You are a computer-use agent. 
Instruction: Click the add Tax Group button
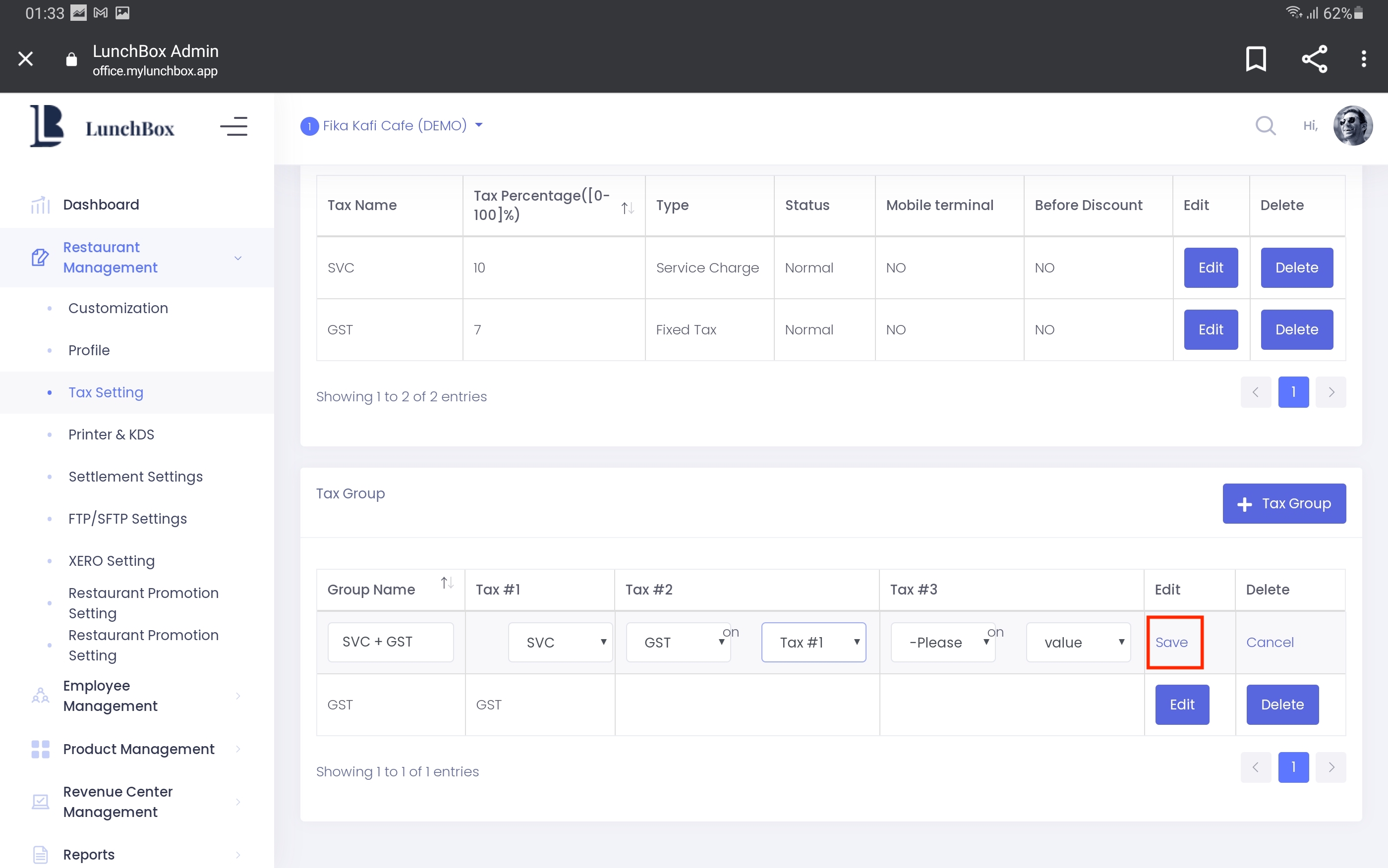1283,503
